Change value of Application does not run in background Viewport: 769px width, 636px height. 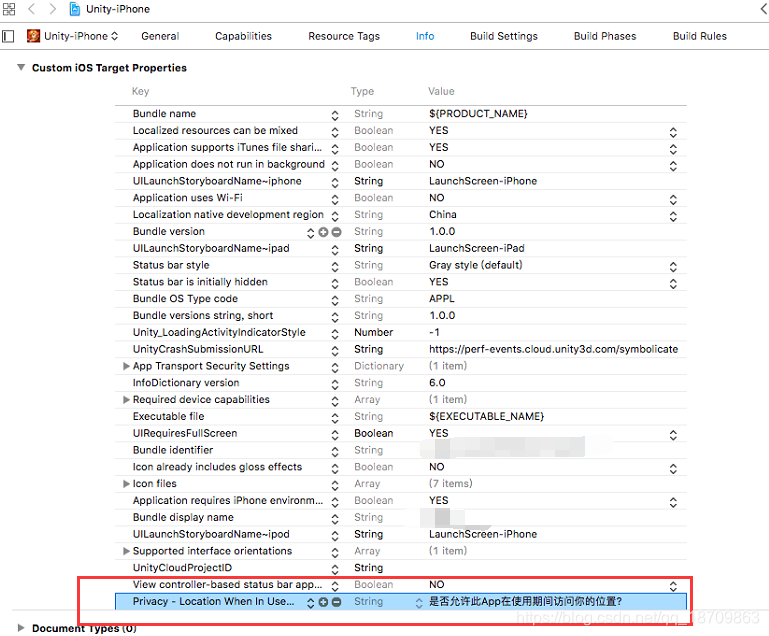[x=673, y=166]
